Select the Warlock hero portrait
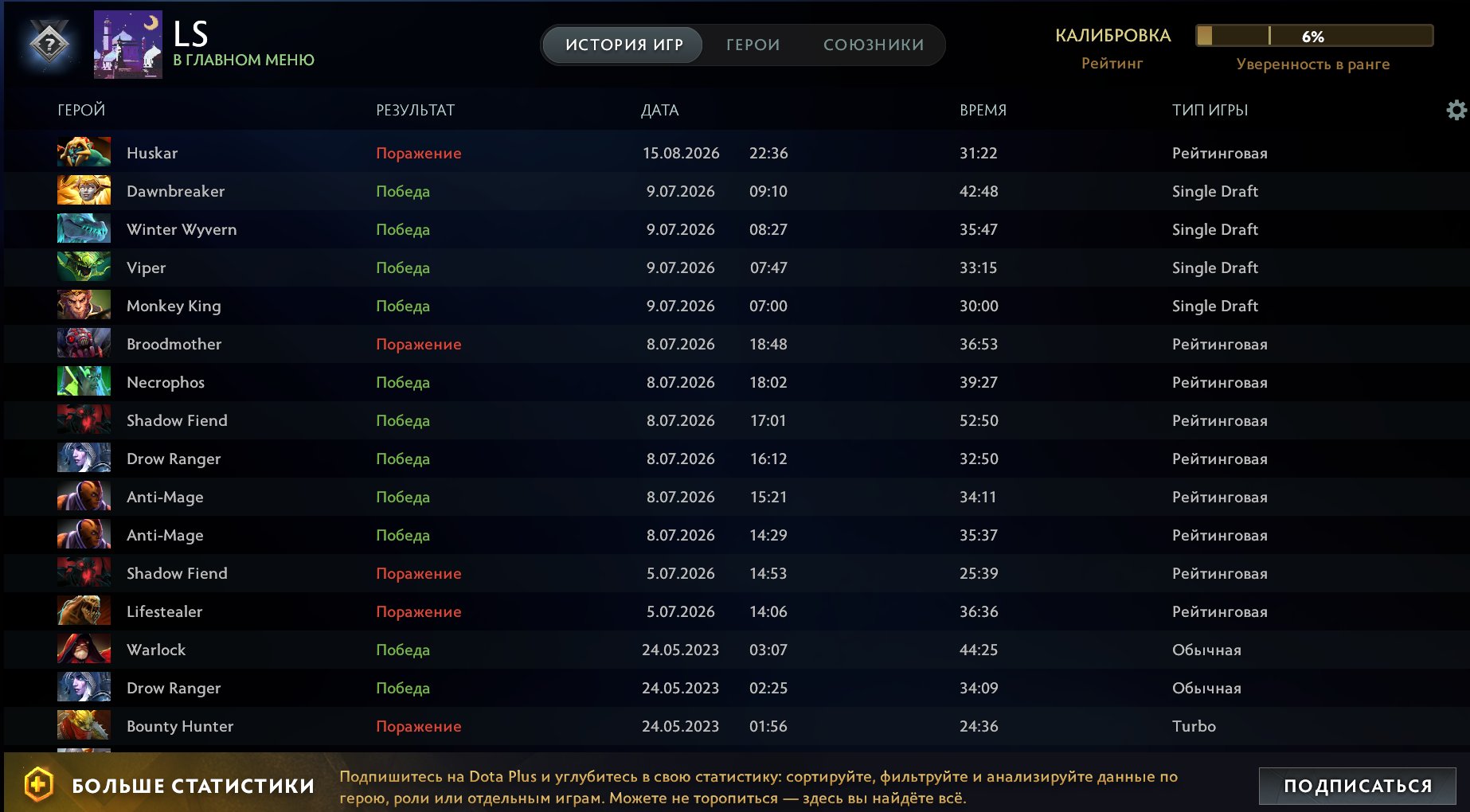 coord(84,649)
